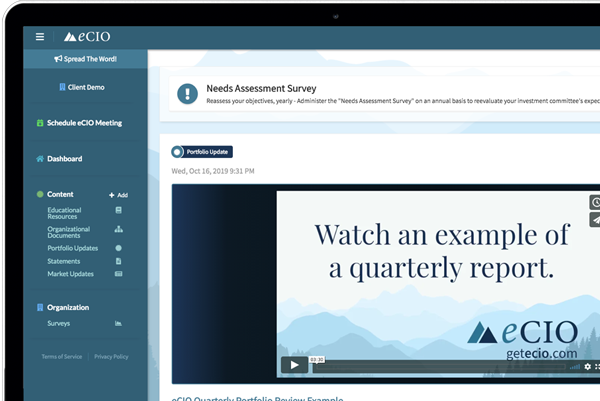
Task: Click the Statements document icon
Action: point(119,261)
